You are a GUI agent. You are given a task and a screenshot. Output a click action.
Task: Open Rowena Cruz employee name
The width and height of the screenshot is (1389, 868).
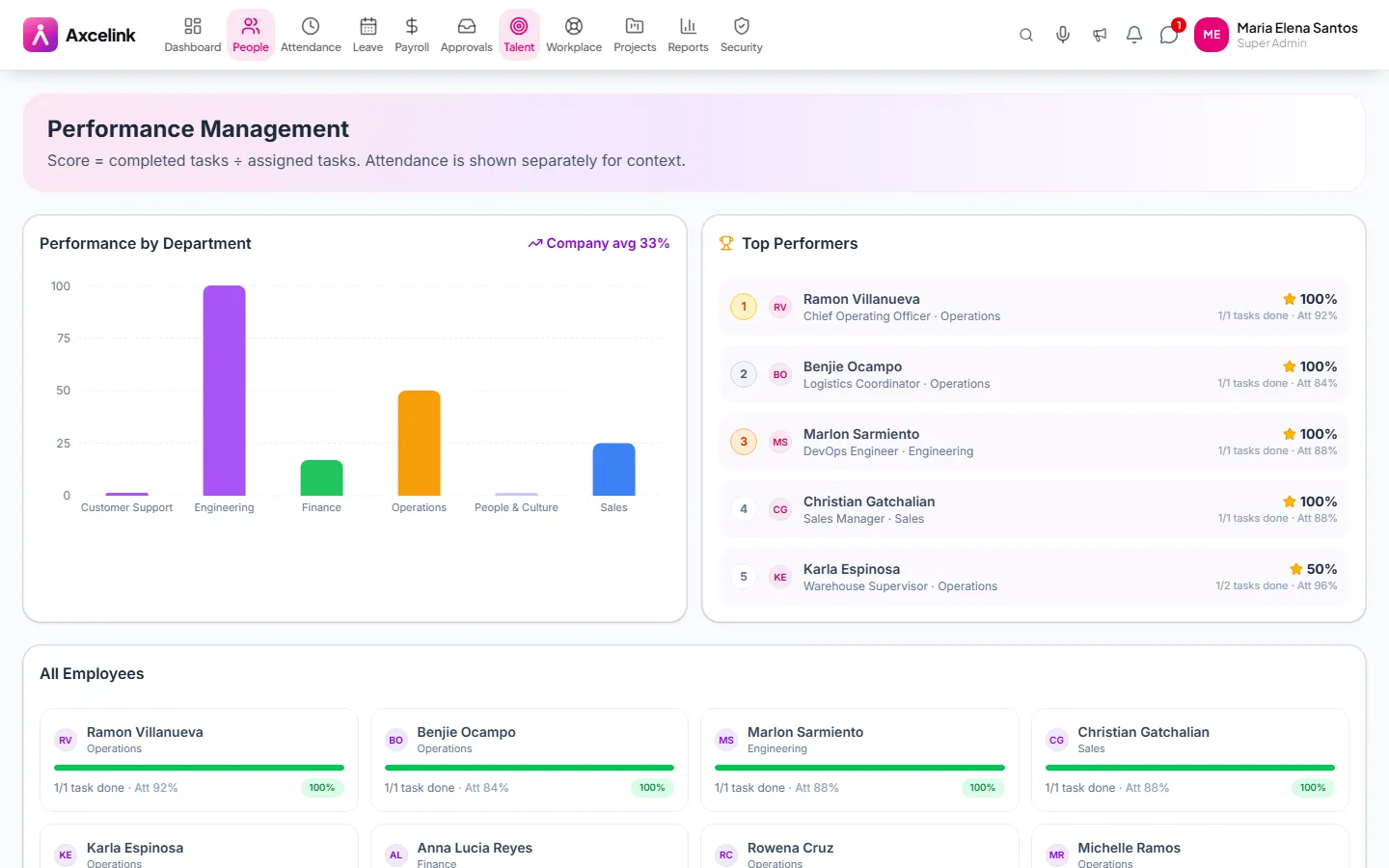click(790, 848)
